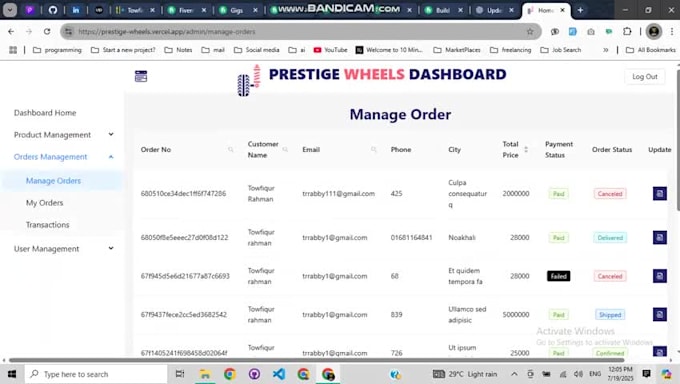The height and width of the screenshot is (384, 680).
Task: Open Chrome three-dot menu
Action: click(x=672, y=32)
